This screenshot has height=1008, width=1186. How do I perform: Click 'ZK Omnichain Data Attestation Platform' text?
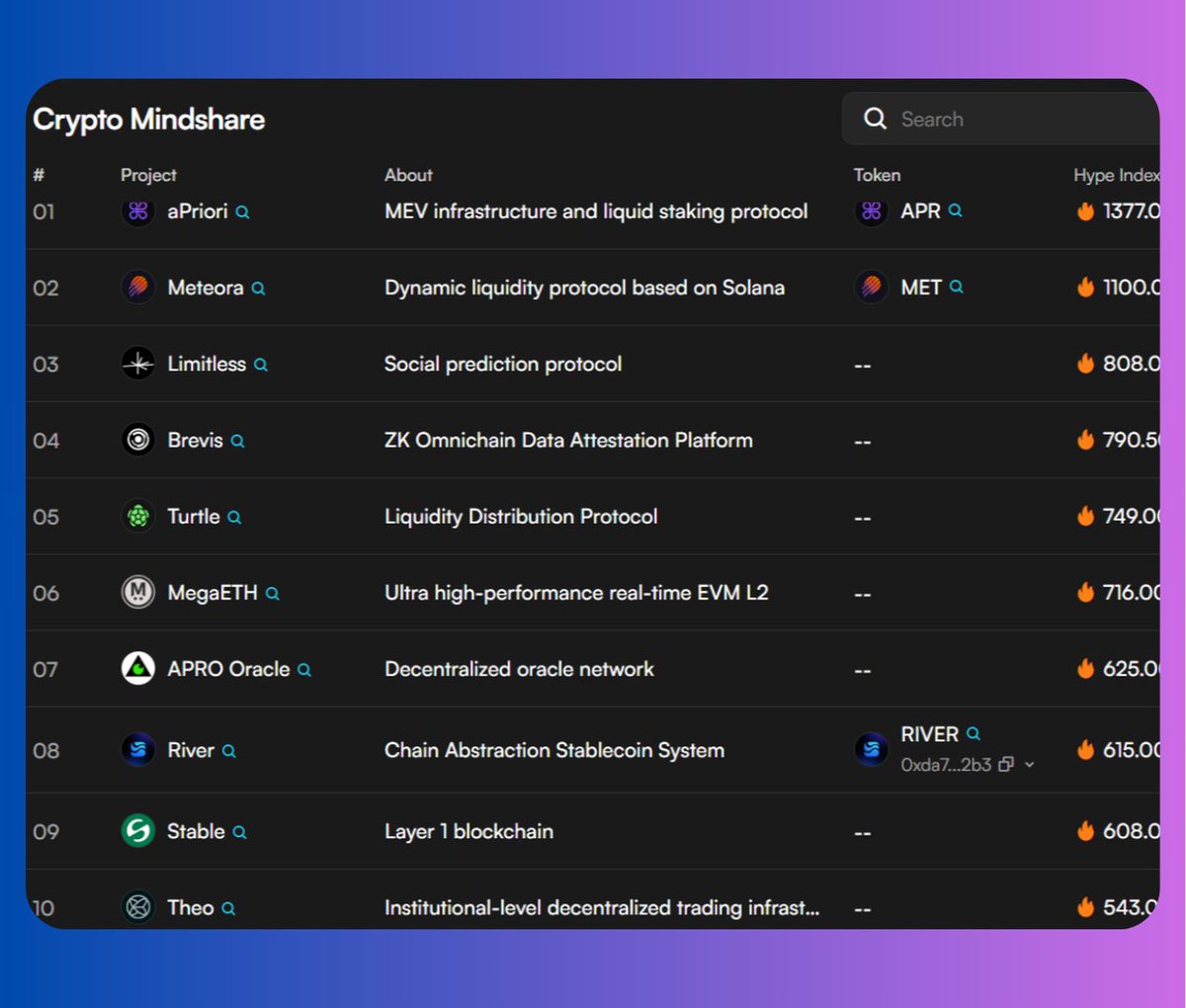coord(568,440)
